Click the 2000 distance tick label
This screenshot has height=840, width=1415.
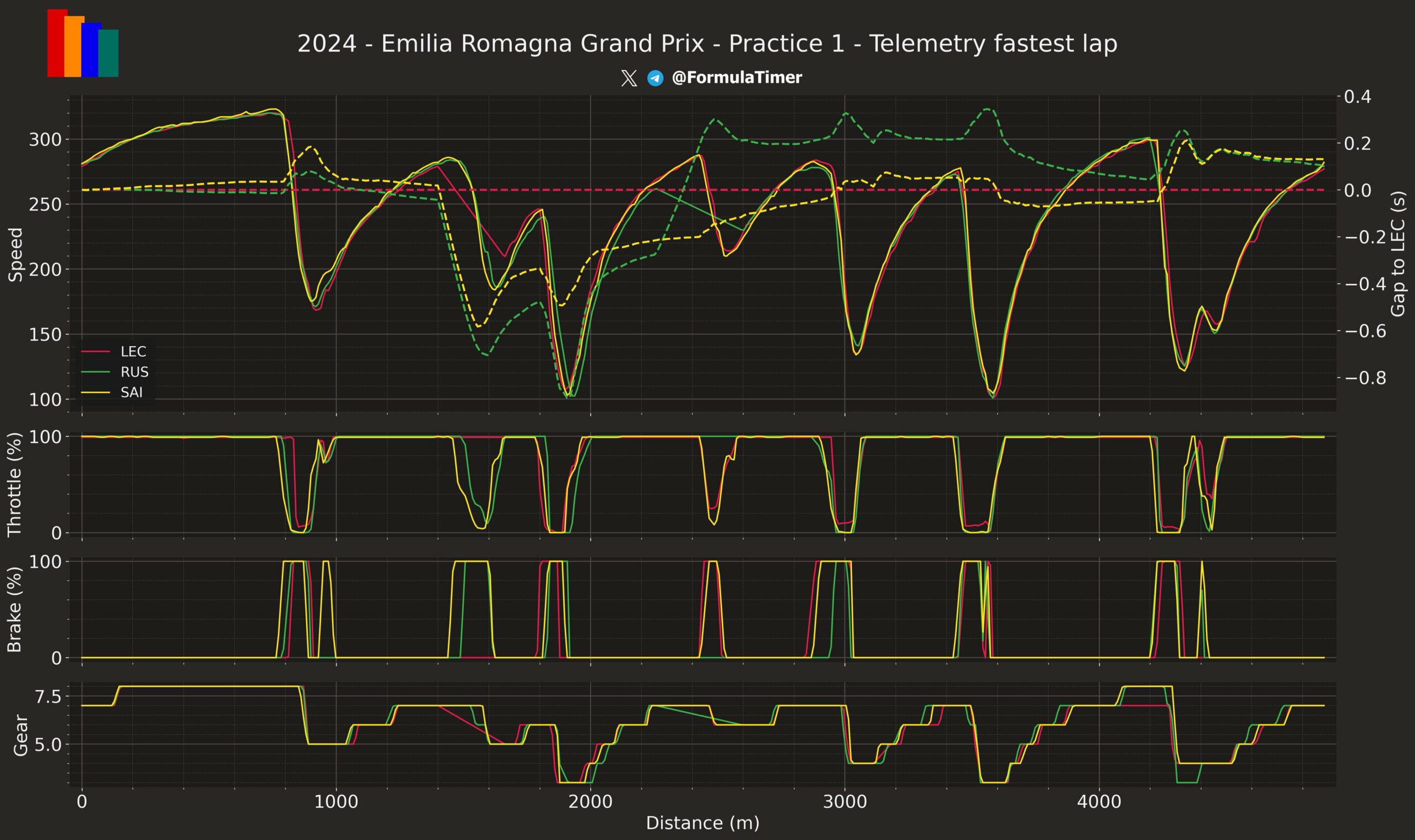590,801
